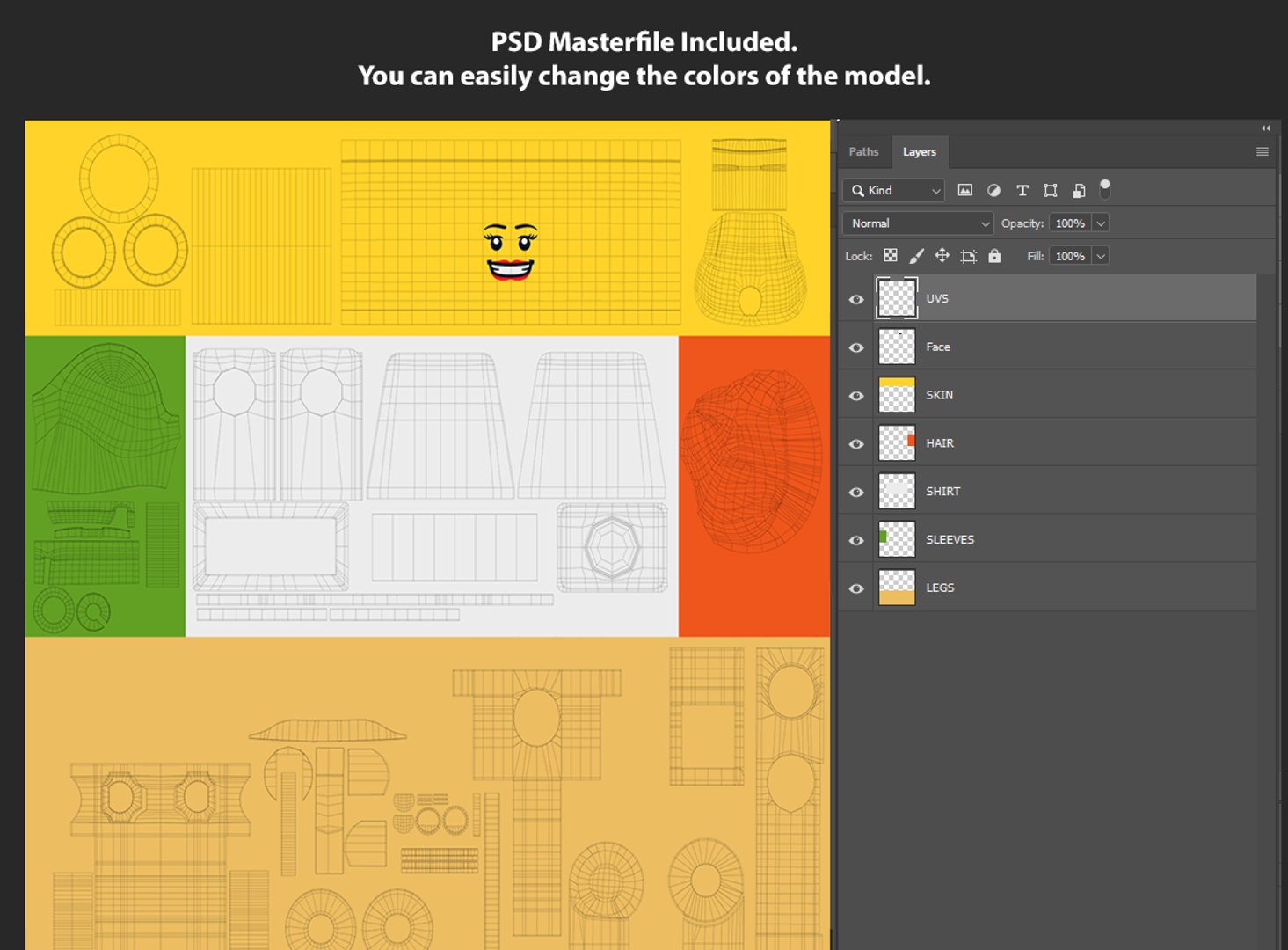The width and height of the screenshot is (1288, 950).
Task: Click the SKIN layer name
Action: click(x=940, y=395)
